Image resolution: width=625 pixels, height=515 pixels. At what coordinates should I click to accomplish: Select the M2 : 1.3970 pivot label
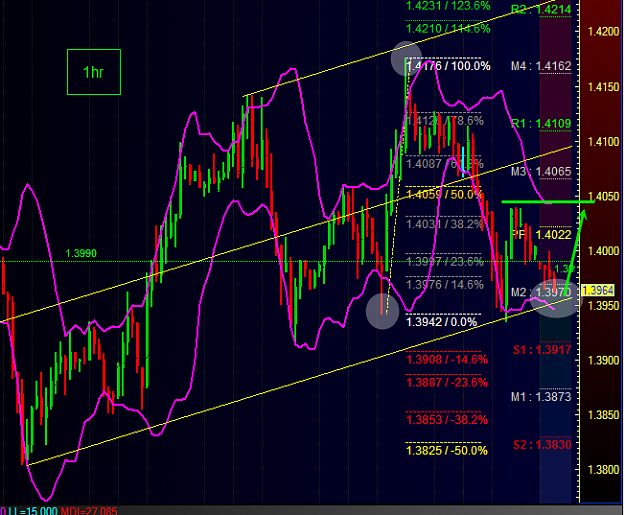[x=541, y=292]
